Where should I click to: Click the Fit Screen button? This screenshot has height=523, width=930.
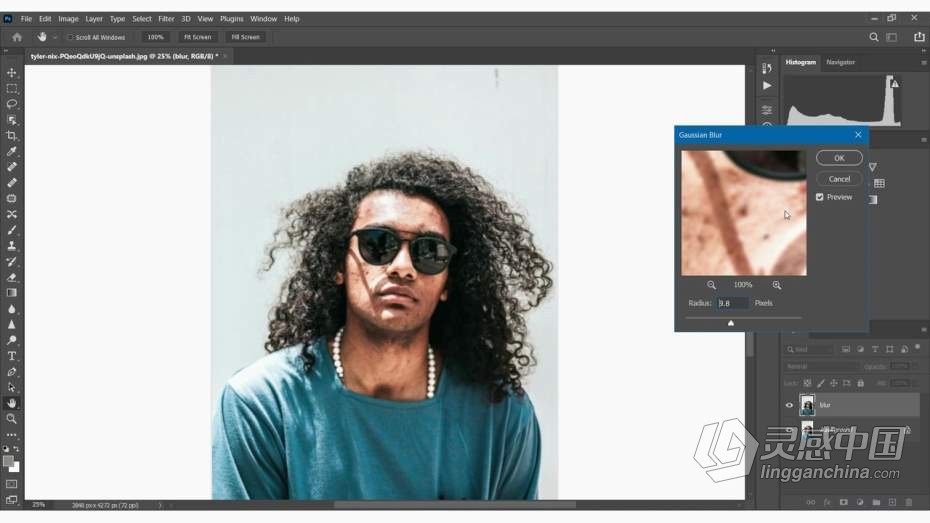pos(198,37)
